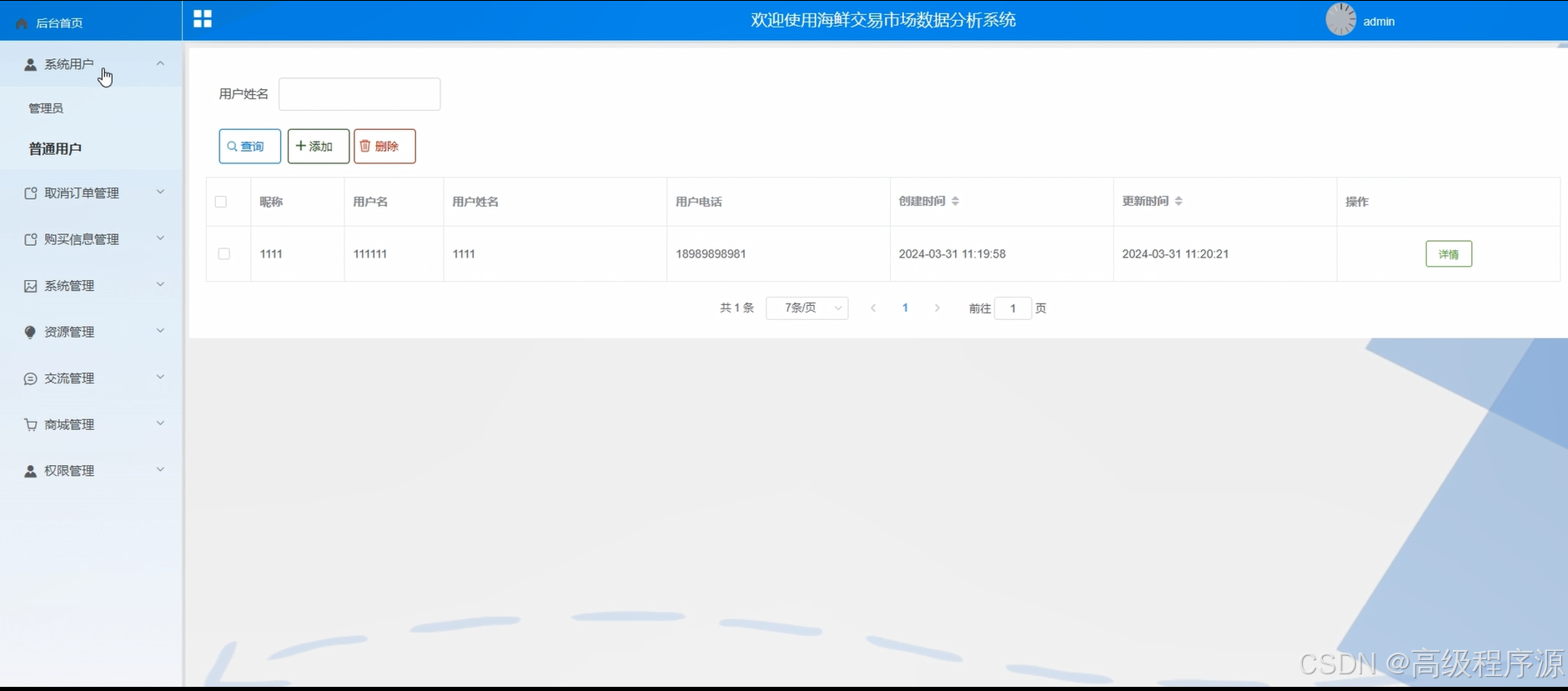
Task: Go to the previous page arrow
Action: [x=873, y=308]
